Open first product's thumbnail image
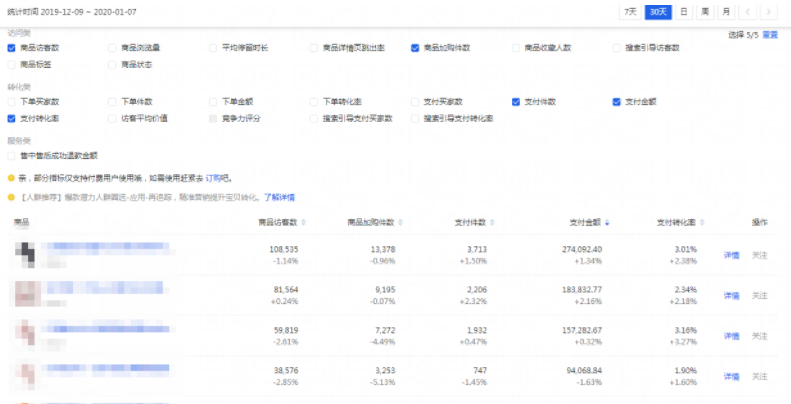Screen dimensions: 791x404 click(25, 254)
